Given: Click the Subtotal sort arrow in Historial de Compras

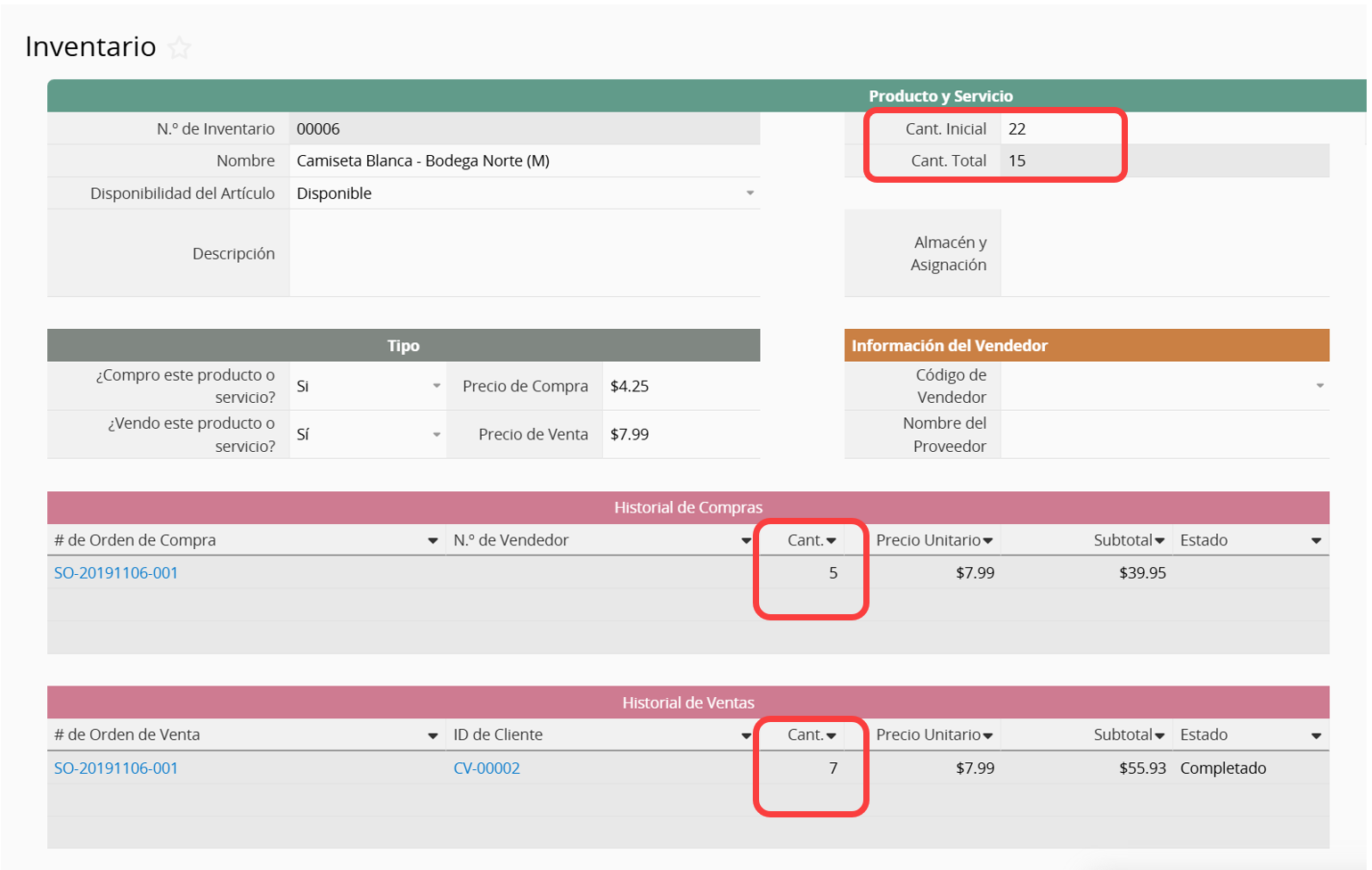Looking at the screenshot, I should point(1159,541).
